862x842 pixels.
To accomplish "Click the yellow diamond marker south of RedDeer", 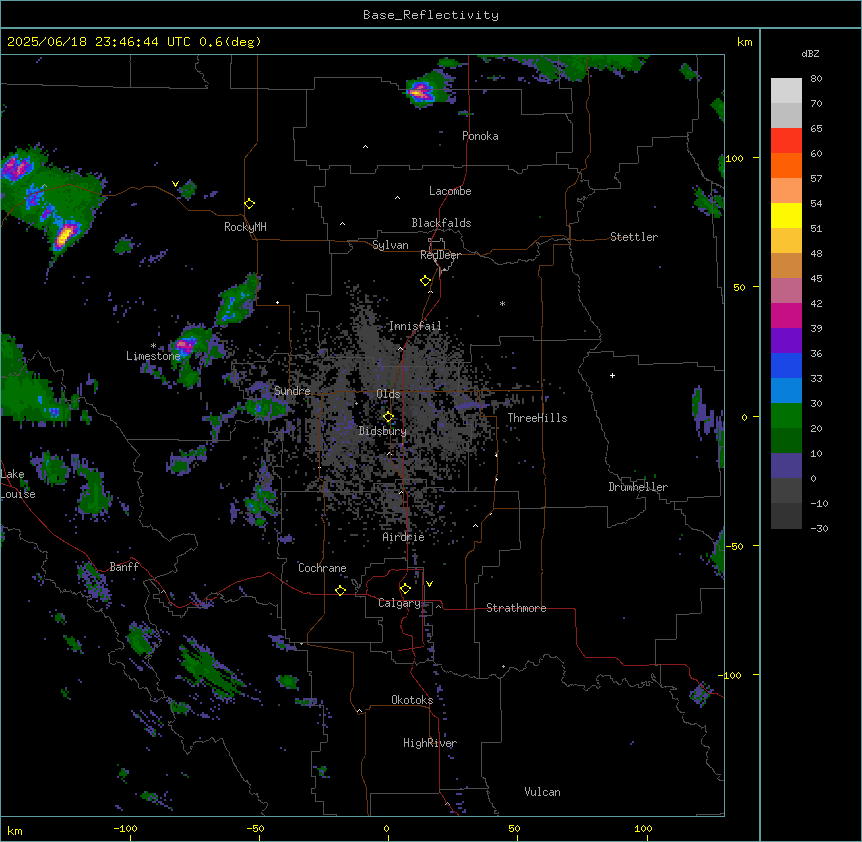I will [x=425, y=281].
